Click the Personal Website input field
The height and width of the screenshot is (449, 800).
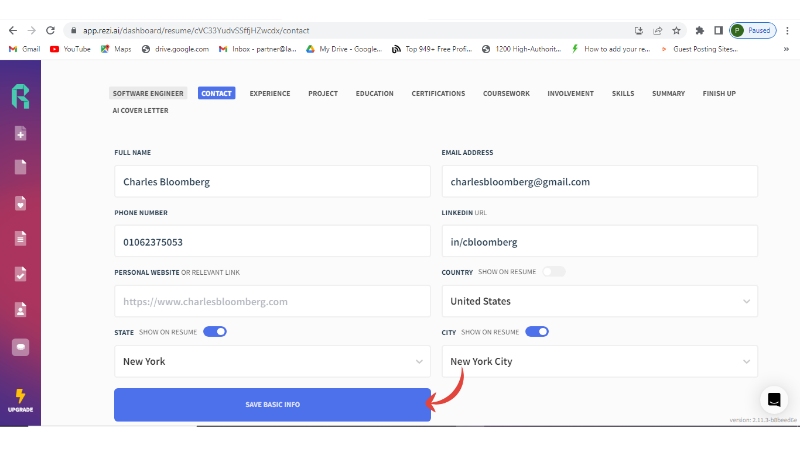(272, 301)
